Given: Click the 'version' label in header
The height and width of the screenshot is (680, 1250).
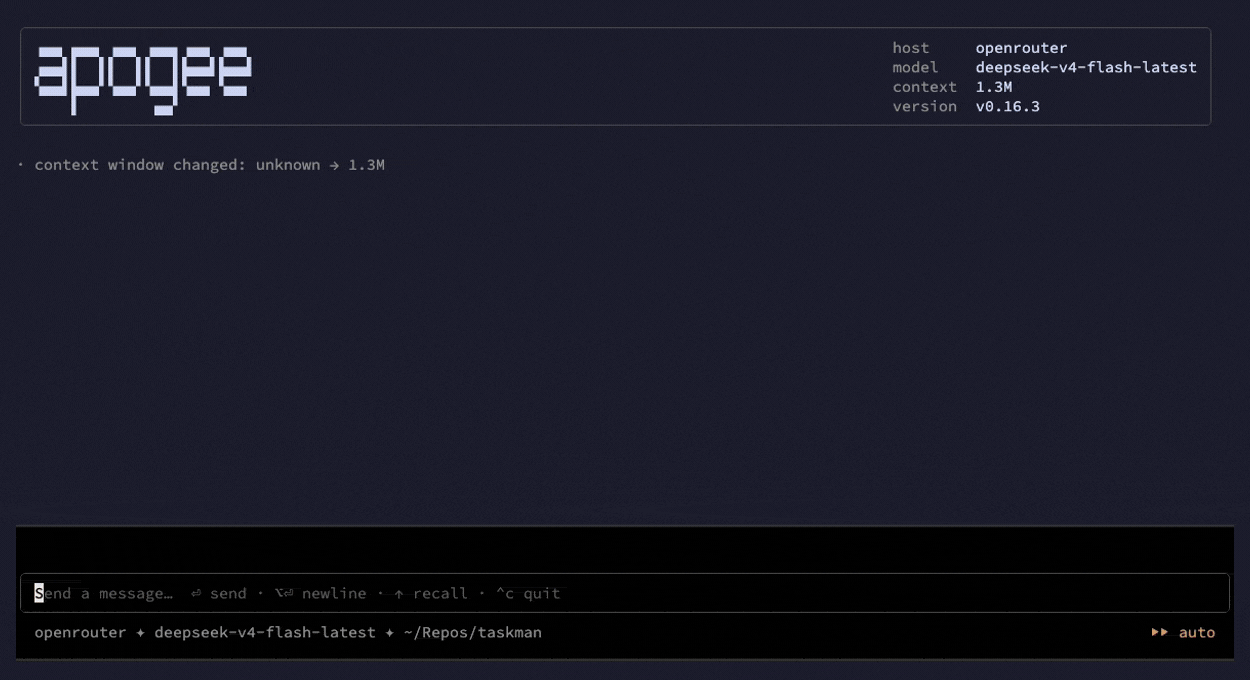Looking at the screenshot, I should point(925,106).
